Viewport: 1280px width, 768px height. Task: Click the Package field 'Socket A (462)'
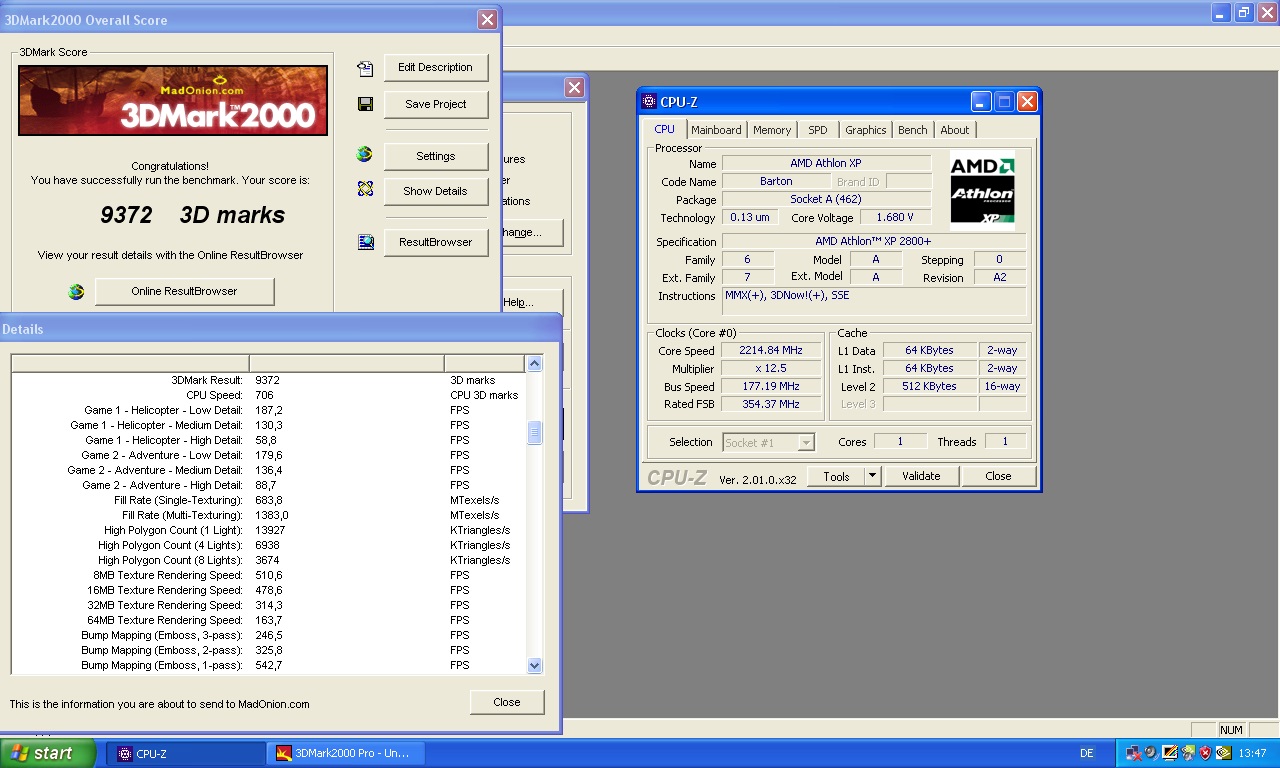click(826, 199)
